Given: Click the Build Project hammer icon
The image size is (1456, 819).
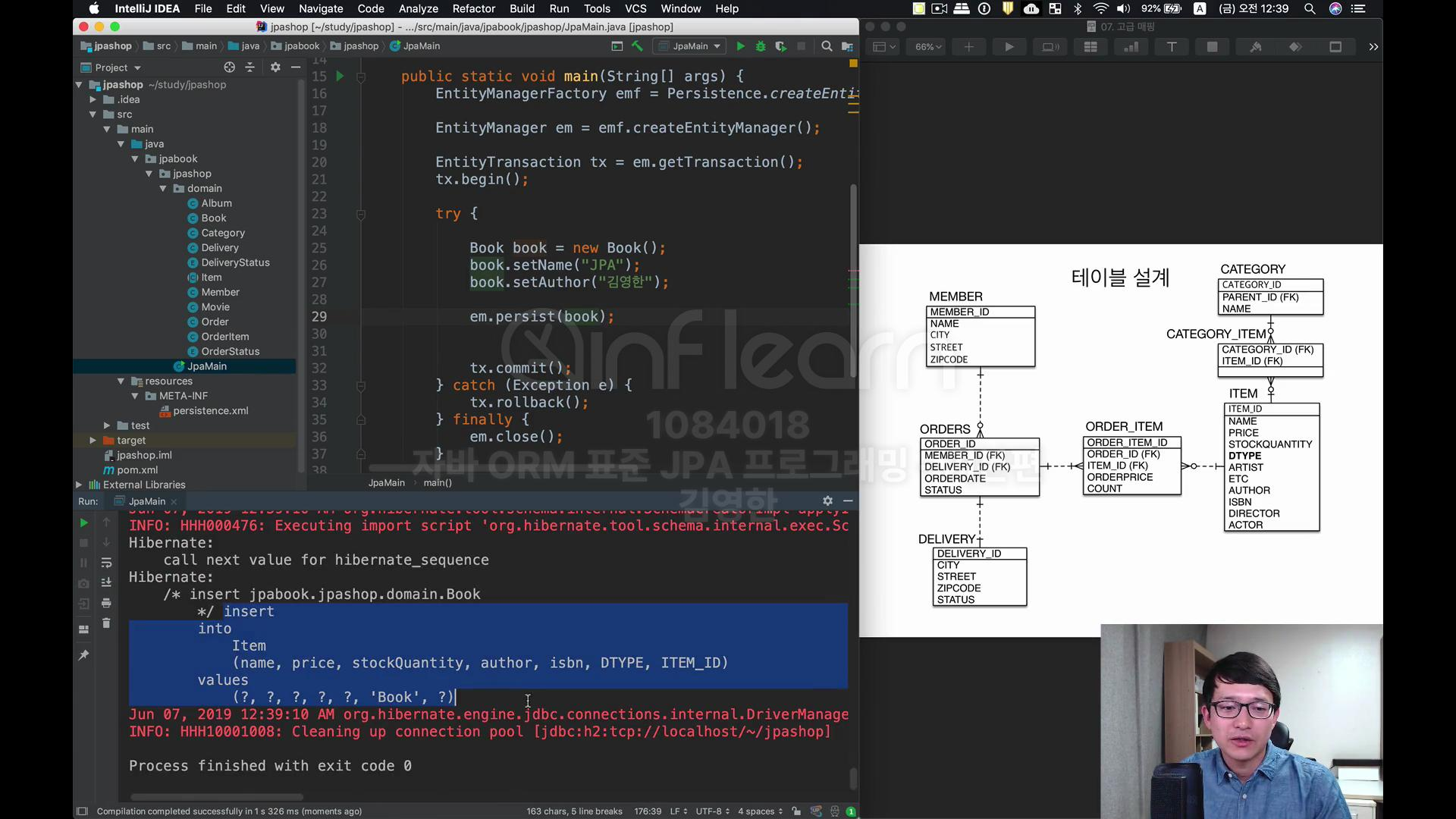Looking at the screenshot, I should [x=637, y=46].
